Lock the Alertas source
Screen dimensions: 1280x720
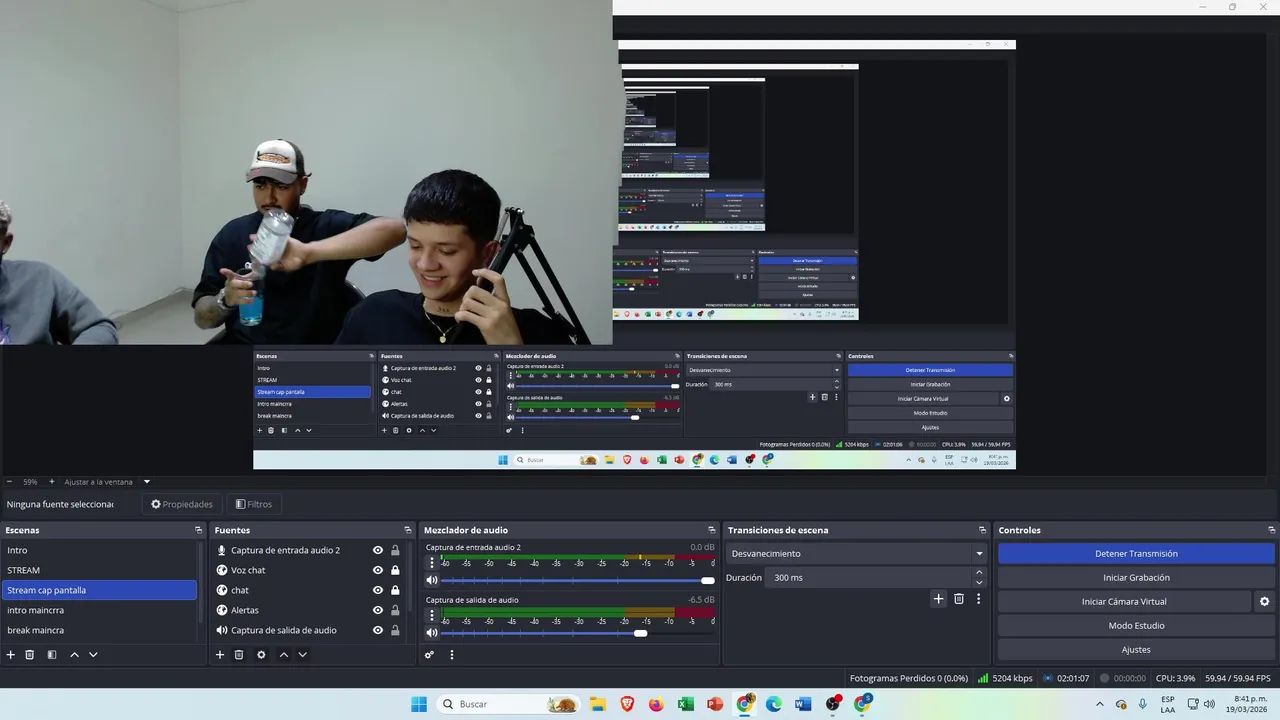395,610
